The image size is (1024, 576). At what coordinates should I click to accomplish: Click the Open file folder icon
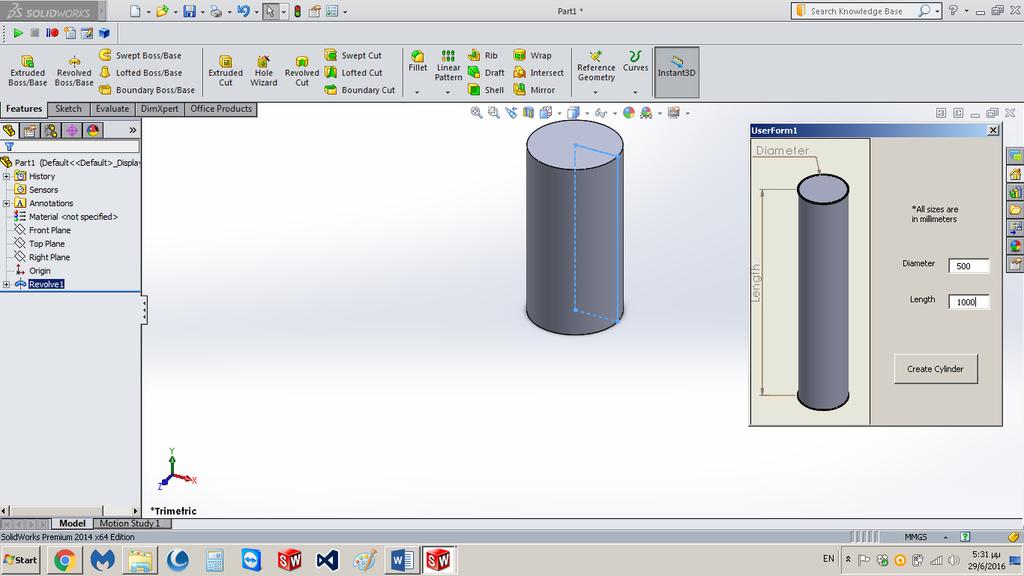[x=162, y=11]
